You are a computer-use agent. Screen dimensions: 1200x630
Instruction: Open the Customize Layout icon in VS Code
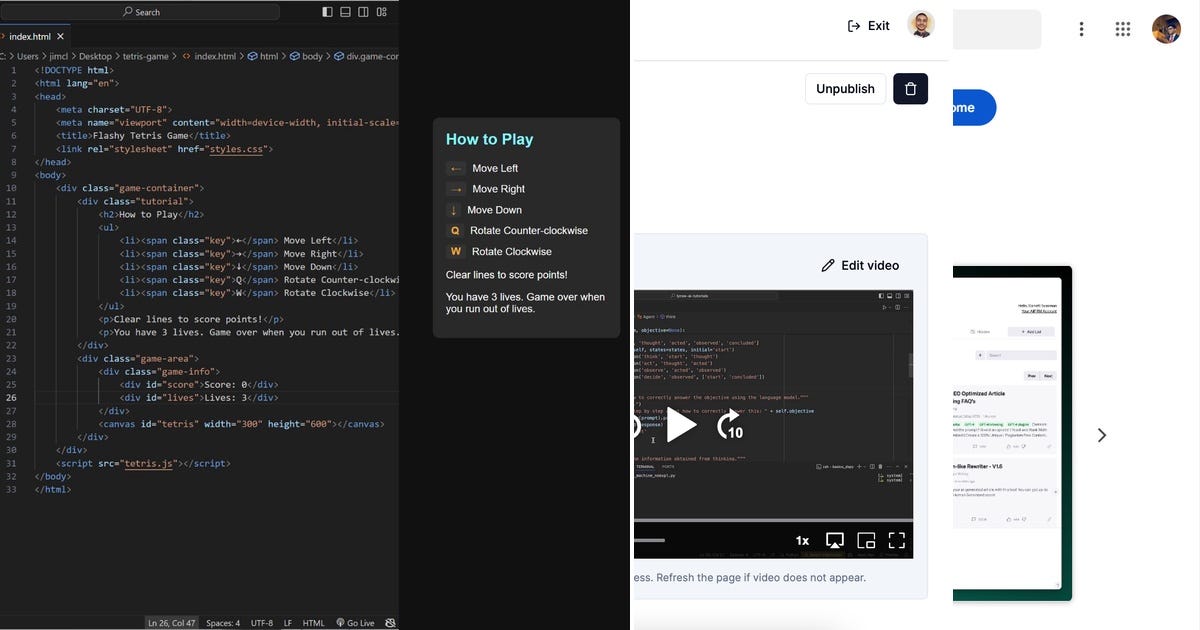click(381, 10)
